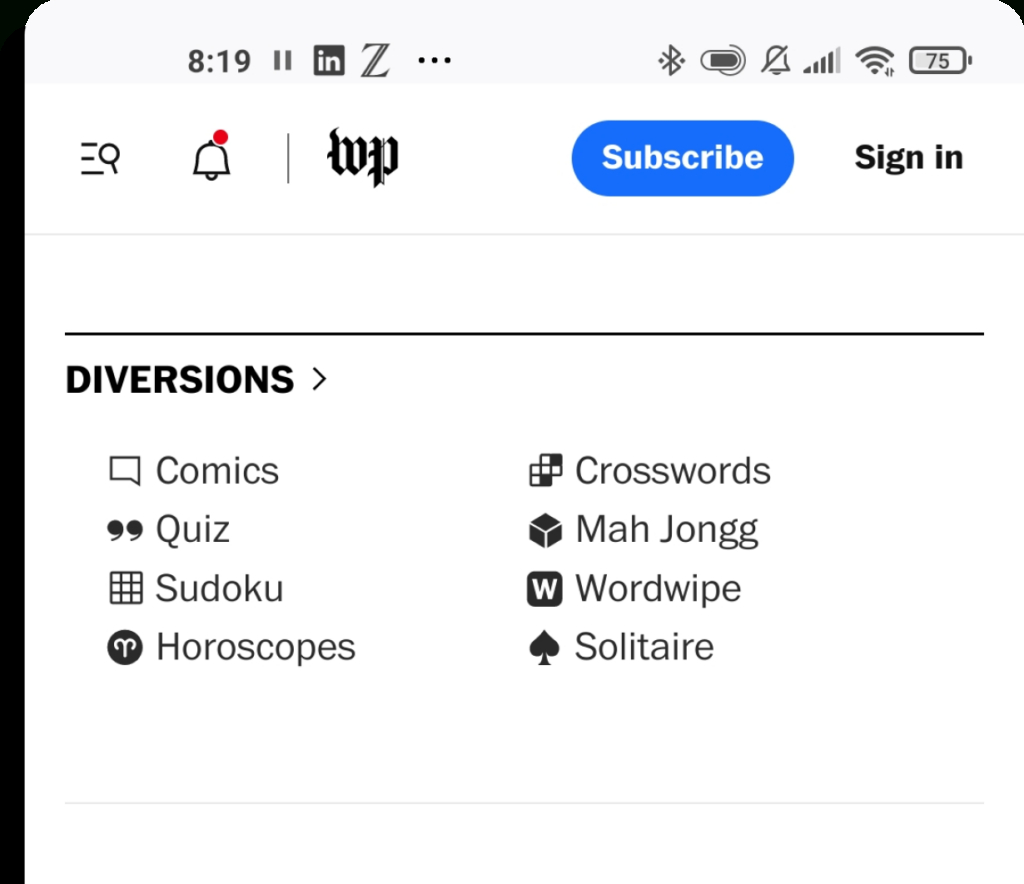Click the Mah Jongg cube icon
1024x884 pixels.
coord(545,530)
